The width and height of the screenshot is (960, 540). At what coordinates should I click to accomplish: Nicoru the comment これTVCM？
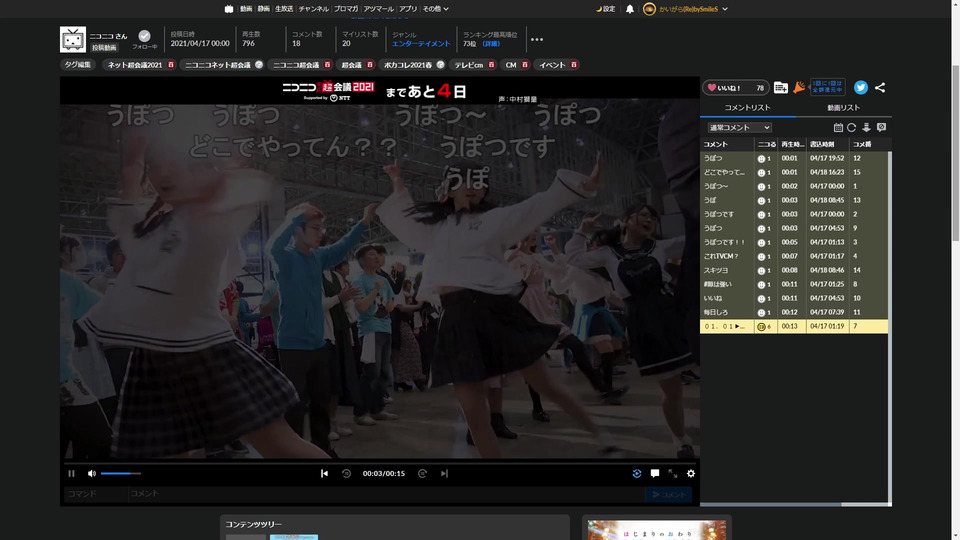tap(761, 257)
